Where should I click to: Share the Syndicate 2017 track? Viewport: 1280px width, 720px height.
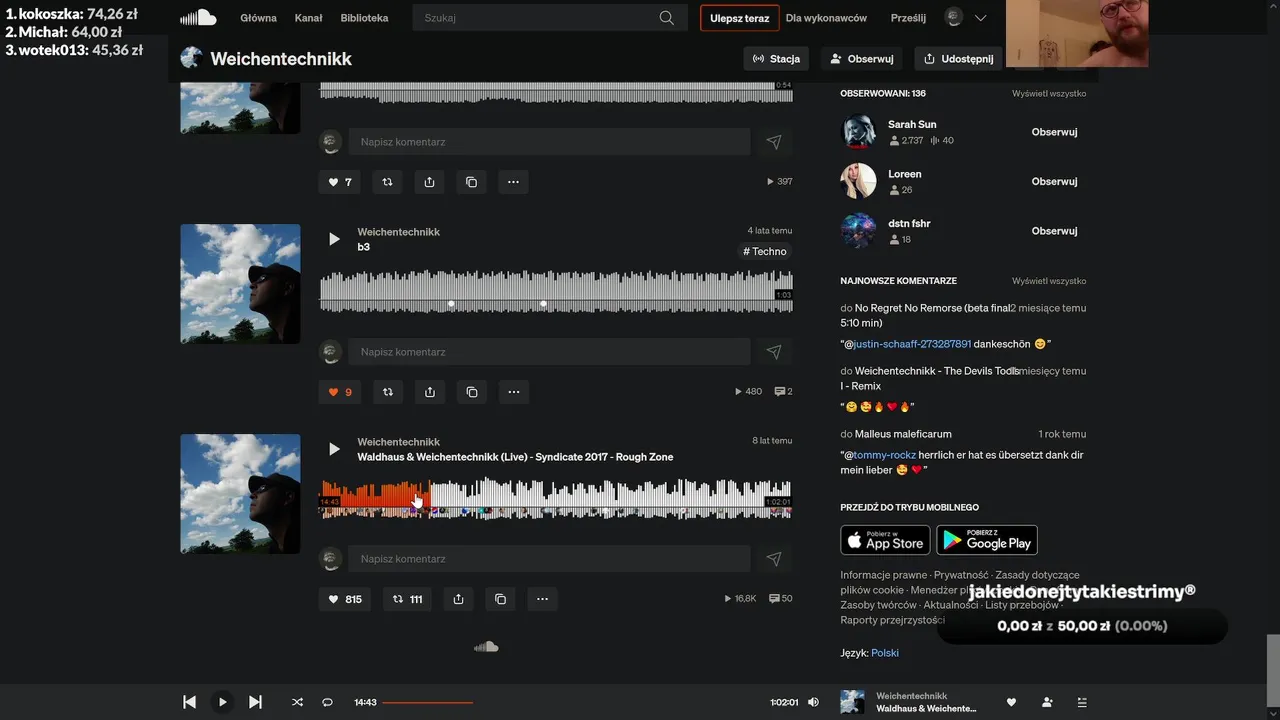(458, 599)
